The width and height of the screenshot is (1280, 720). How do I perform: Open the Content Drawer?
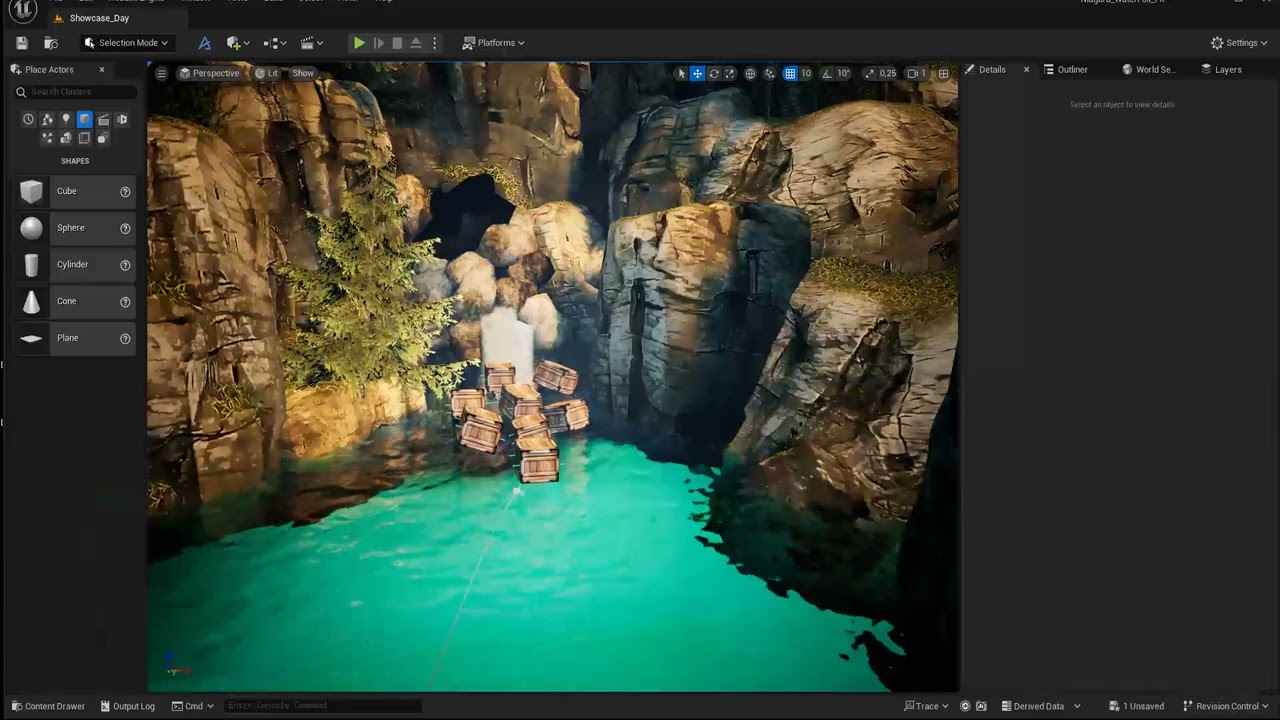[48, 706]
